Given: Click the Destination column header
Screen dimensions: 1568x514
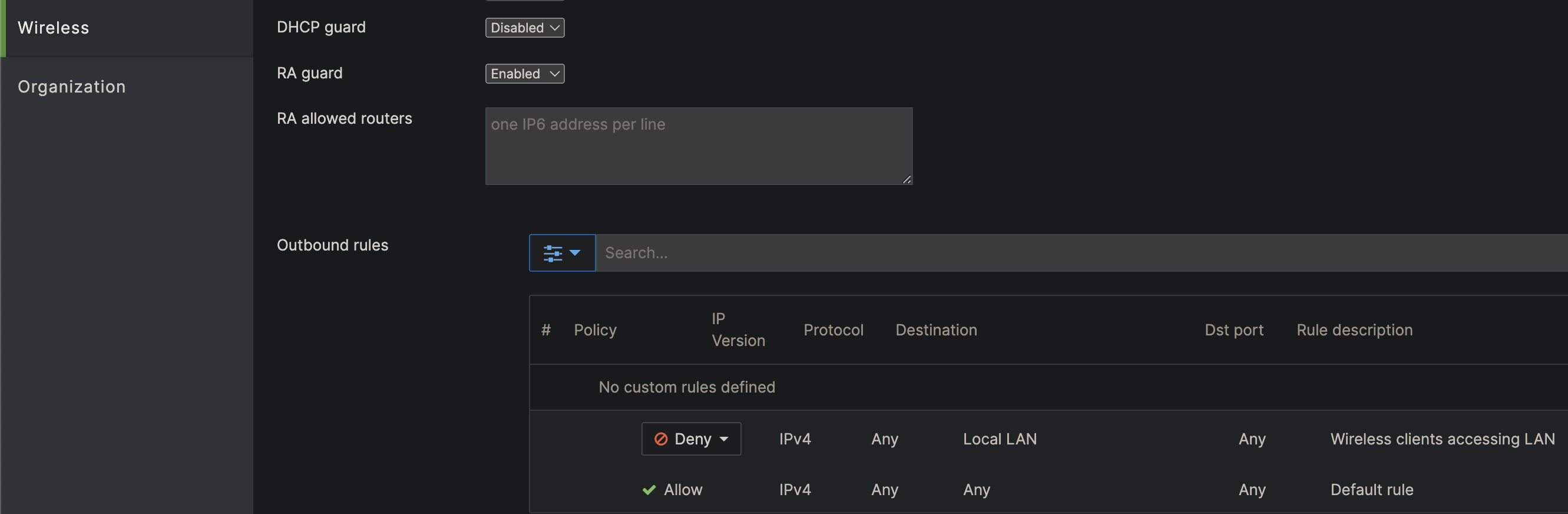Looking at the screenshot, I should click(x=935, y=330).
